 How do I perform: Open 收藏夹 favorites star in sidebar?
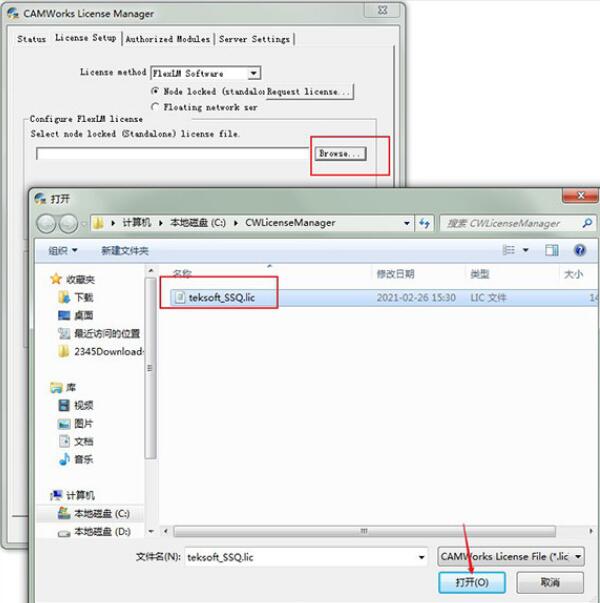[x=56, y=279]
